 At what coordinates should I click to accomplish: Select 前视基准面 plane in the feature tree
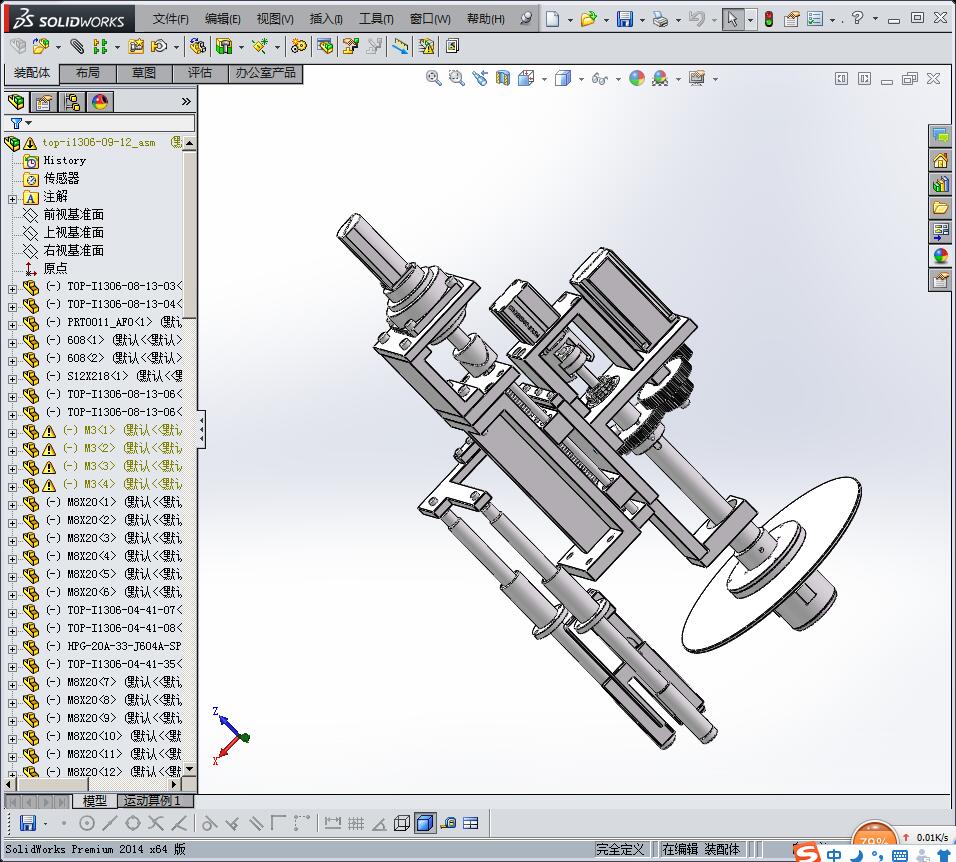(73, 215)
